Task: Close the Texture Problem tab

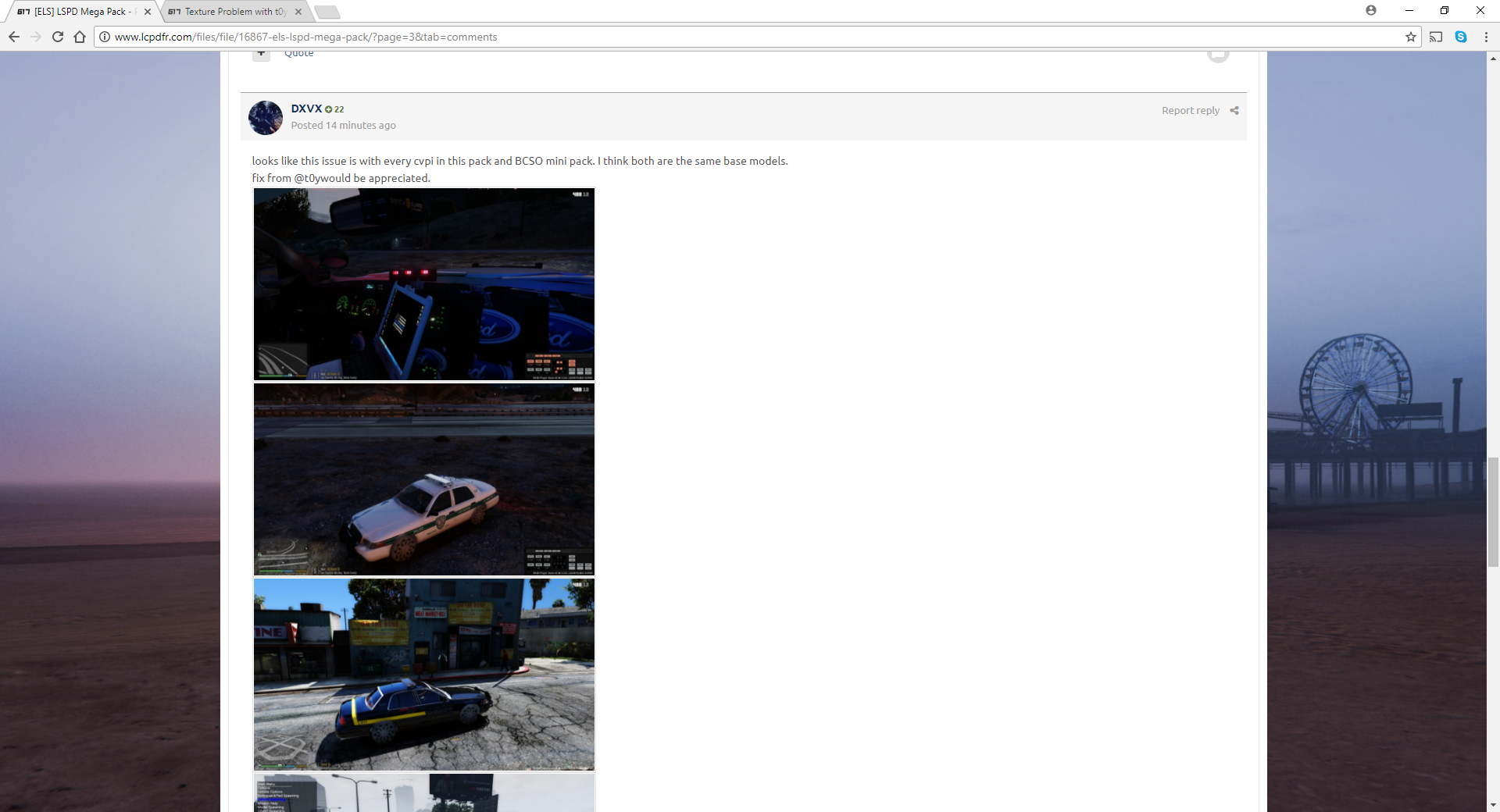Action: [298, 12]
